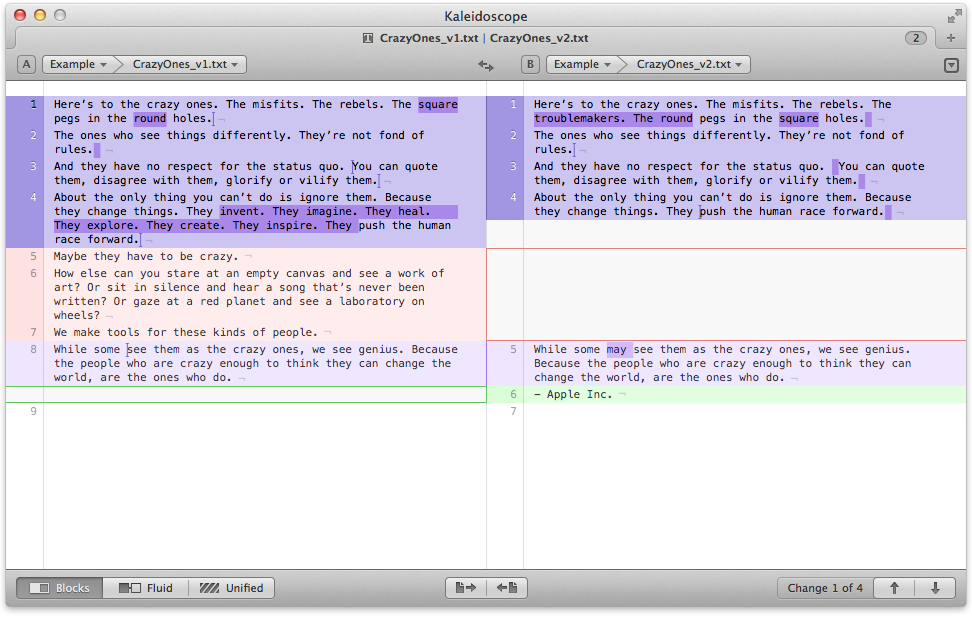Click 'How else can you stare' paragraph
972x620 pixels.
click(249, 294)
